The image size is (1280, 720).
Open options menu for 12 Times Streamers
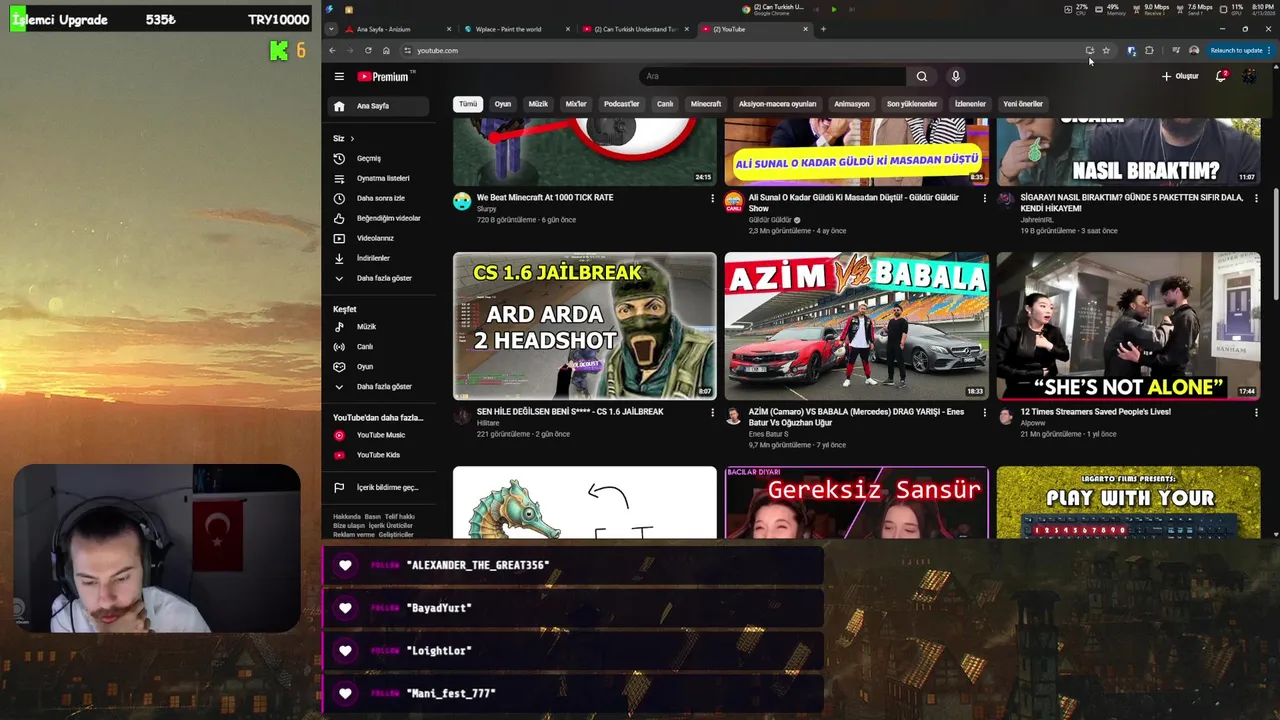(1257, 413)
